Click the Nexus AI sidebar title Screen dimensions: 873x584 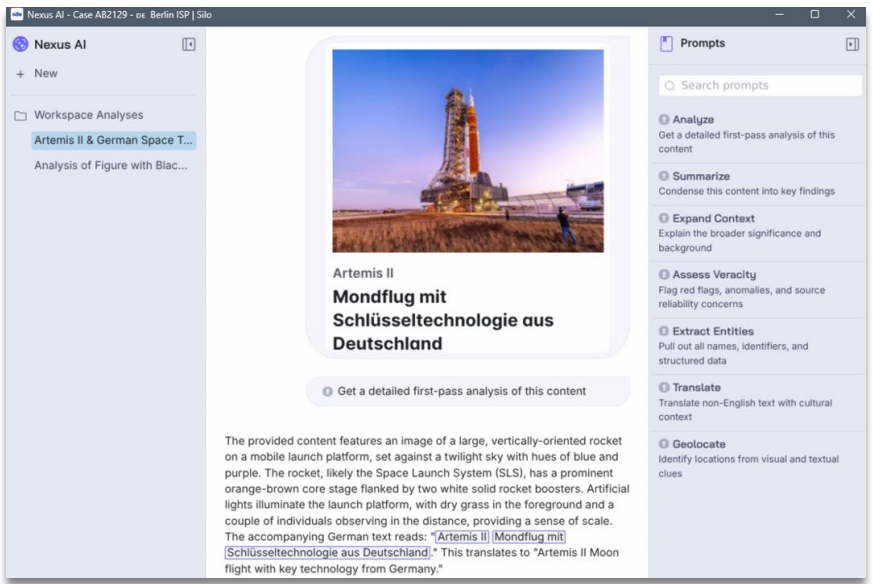pyautogui.click(x=60, y=45)
